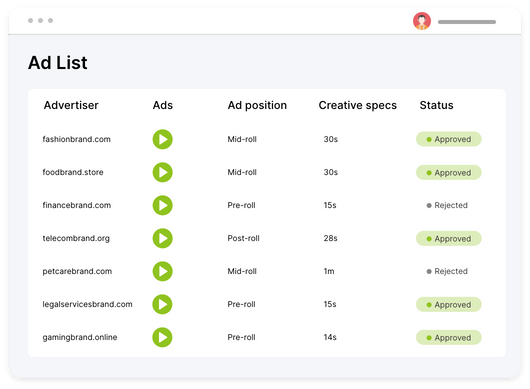Image resolution: width=530 pixels, height=389 pixels.
Task: Click the Ad List page title
Action: click(58, 63)
